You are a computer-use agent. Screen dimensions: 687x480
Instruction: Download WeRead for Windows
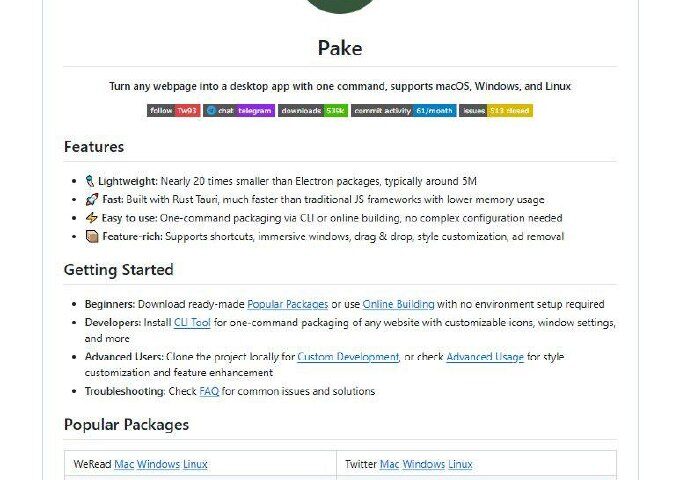coord(159,464)
